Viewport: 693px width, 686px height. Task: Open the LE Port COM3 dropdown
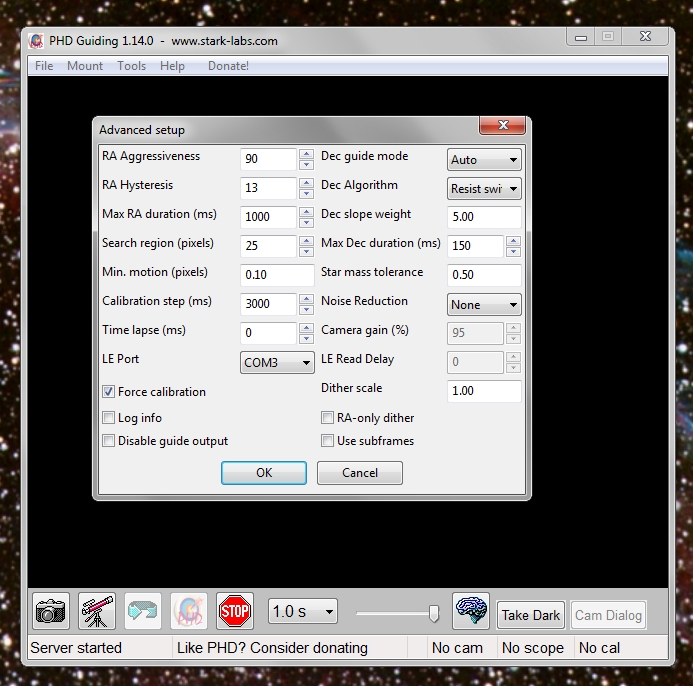click(277, 362)
